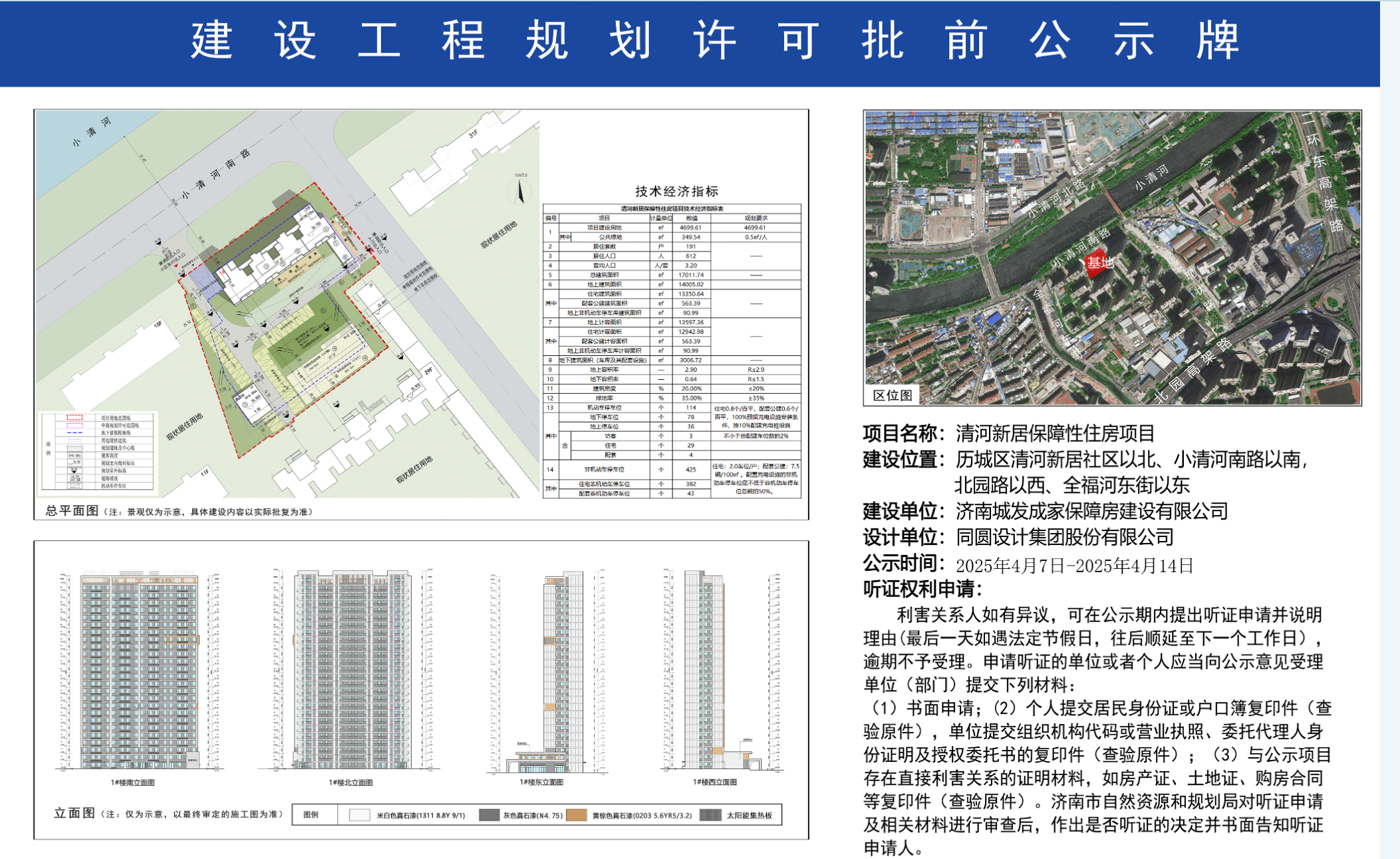Click the 太阳能集热板 legend swatch
This screenshot has width=1400, height=859.
click(x=710, y=815)
